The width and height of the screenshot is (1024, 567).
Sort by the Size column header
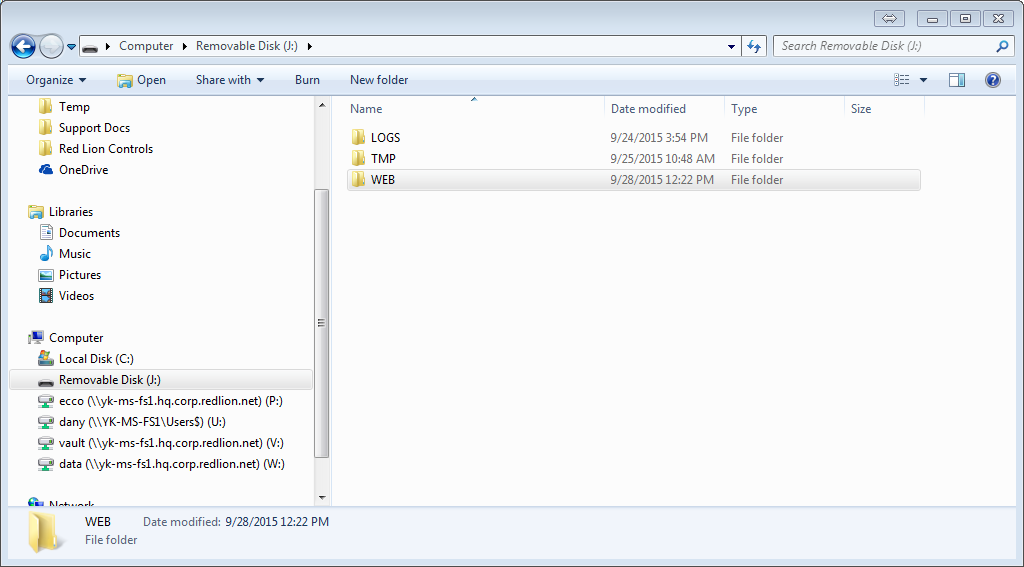(861, 108)
